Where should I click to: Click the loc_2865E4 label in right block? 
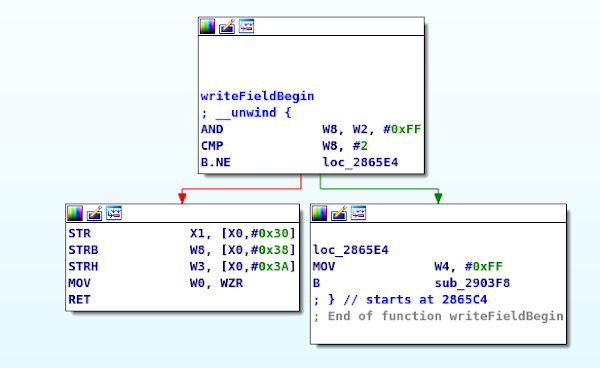[x=351, y=250]
